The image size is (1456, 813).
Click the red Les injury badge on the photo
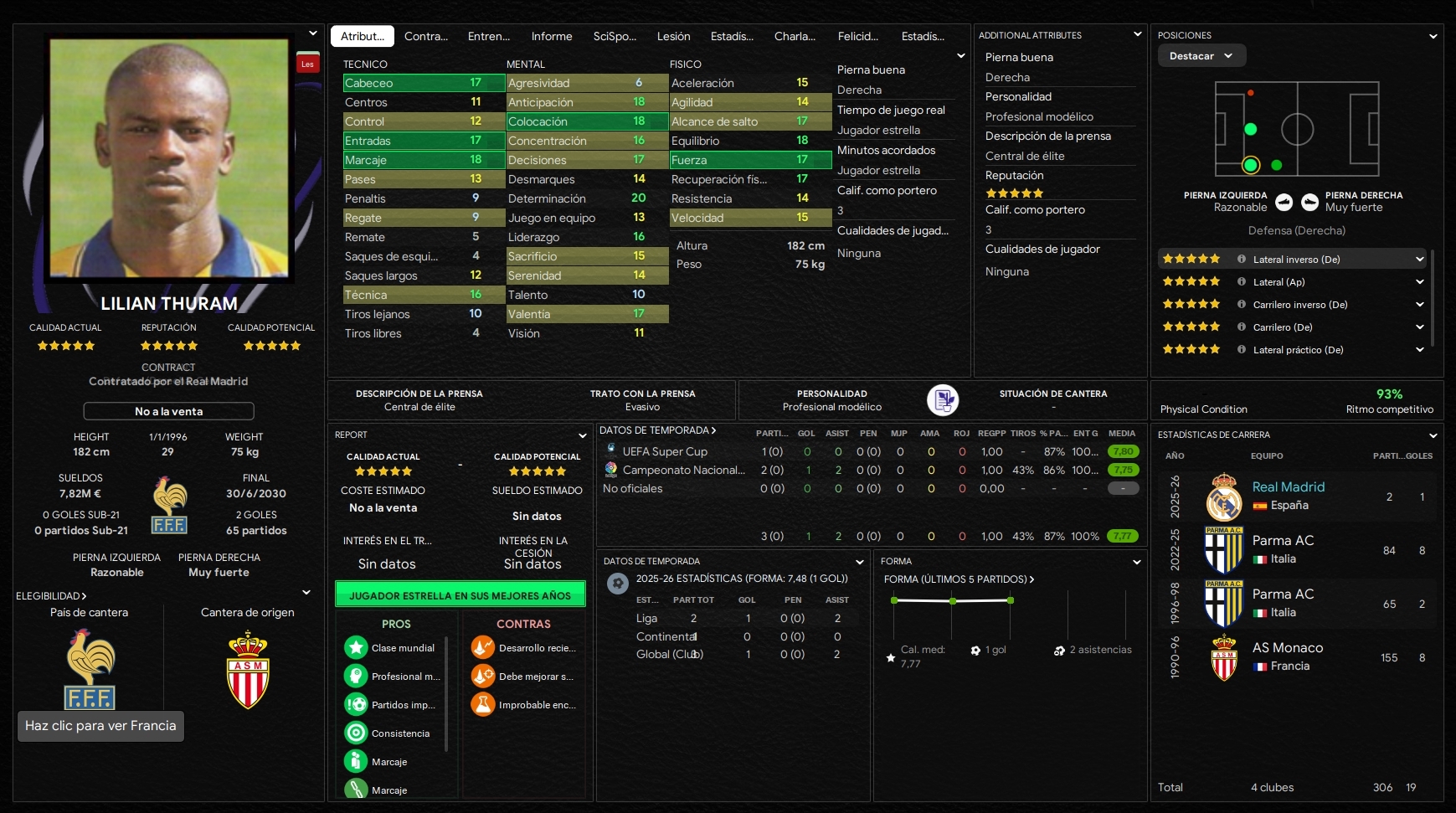(x=308, y=64)
